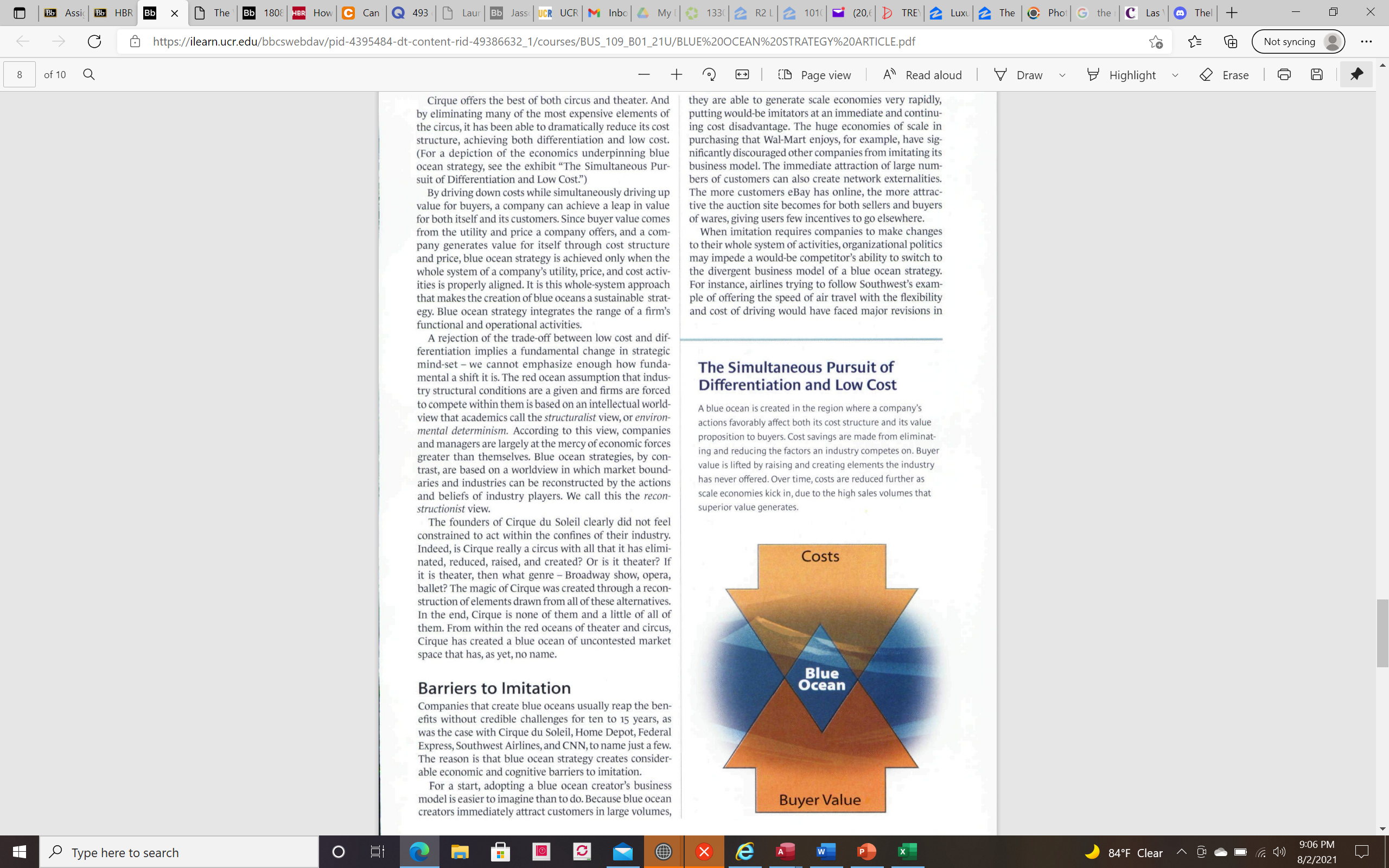Image resolution: width=1389 pixels, height=868 pixels.
Task: Switch to the Inbox Gmail tab
Action: coord(607,12)
